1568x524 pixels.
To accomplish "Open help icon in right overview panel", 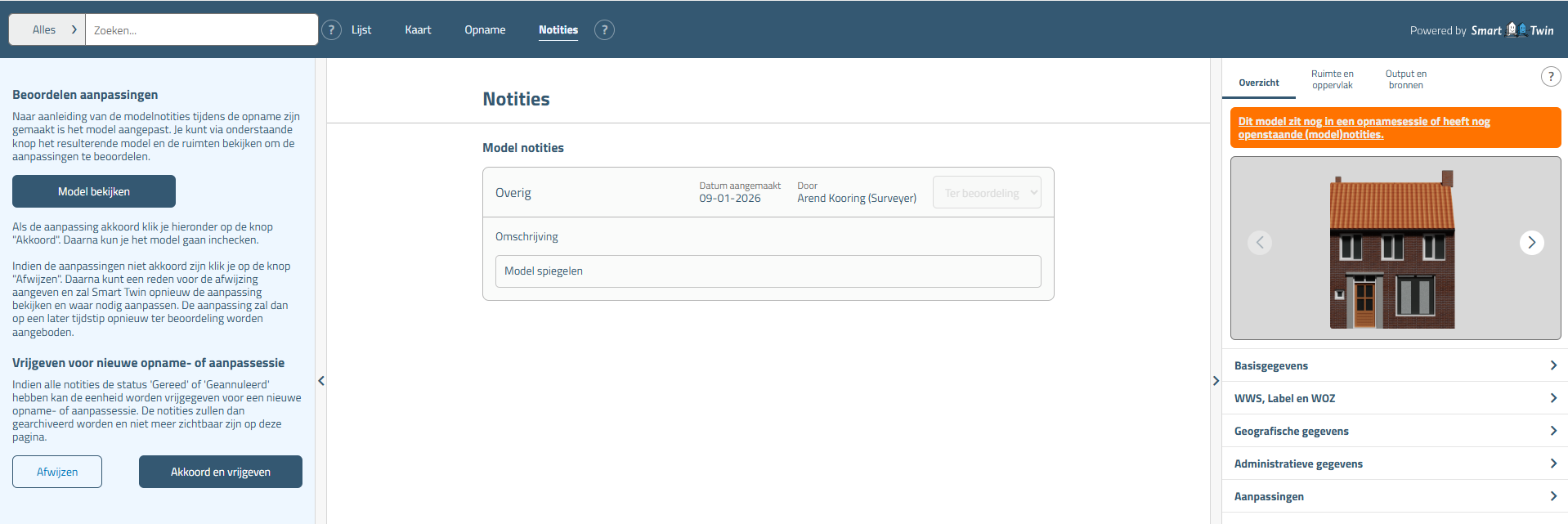I will (x=1550, y=77).
